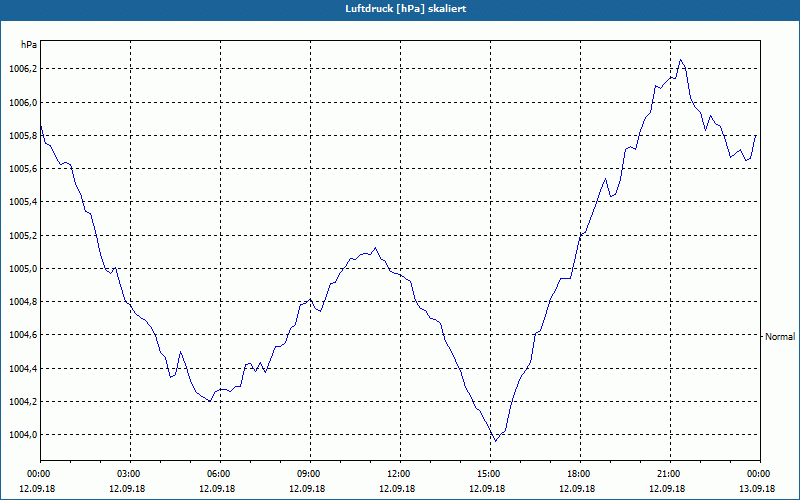Click the 15:00 time axis label
Screen dimensions: 800x500
pos(490,474)
